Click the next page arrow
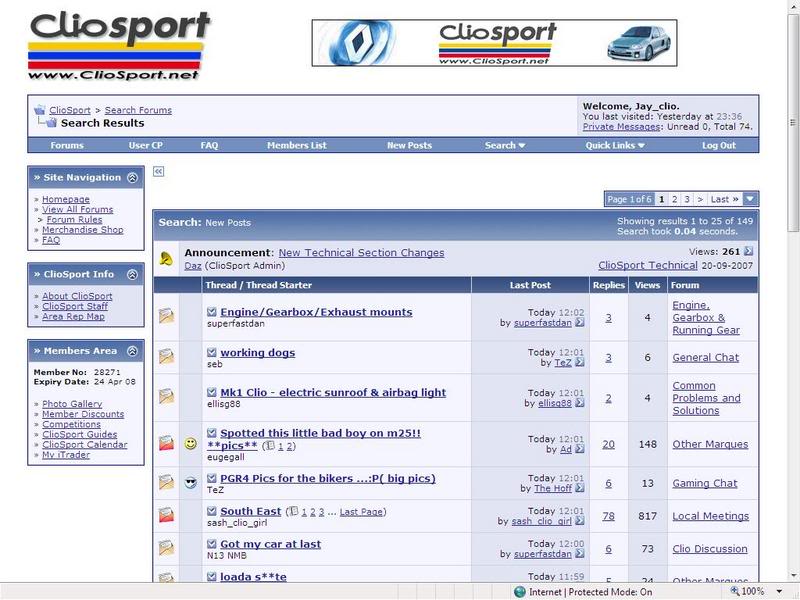This screenshot has height=600, width=800. click(700, 199)
